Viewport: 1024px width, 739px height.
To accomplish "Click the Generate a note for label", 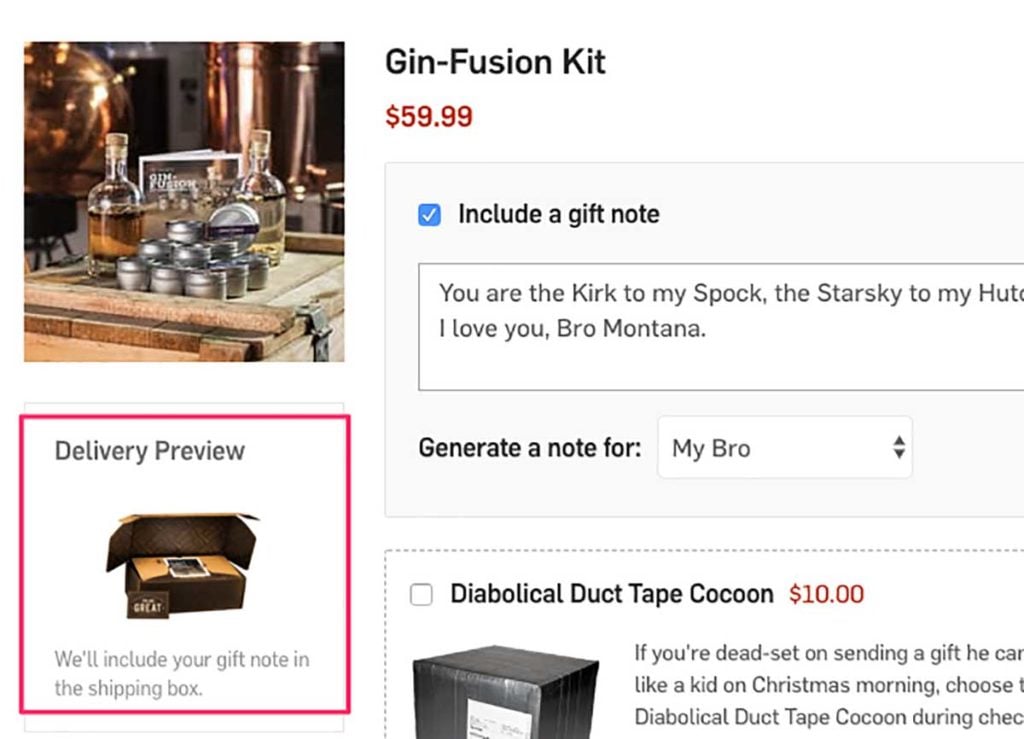I will point(530,448).
